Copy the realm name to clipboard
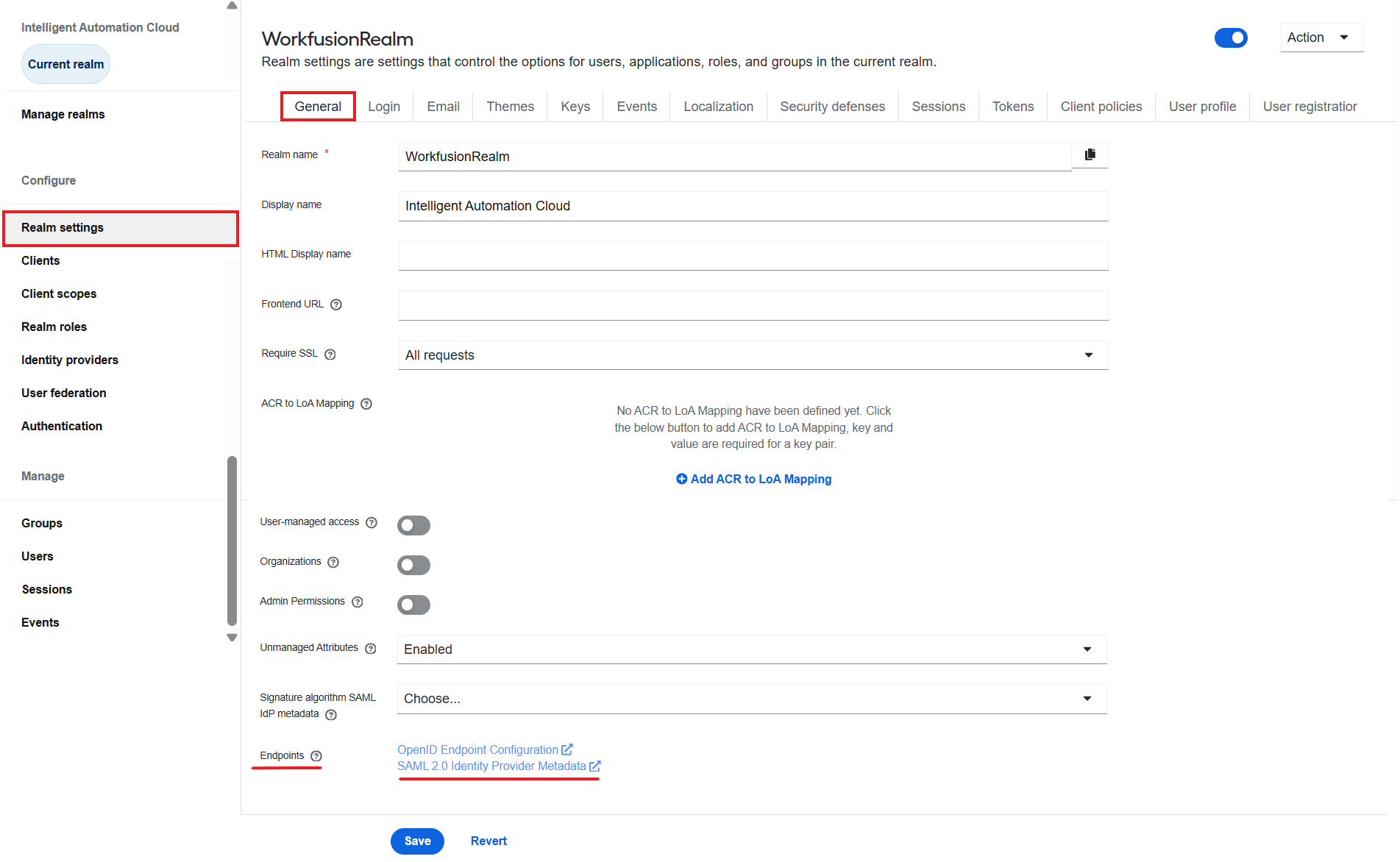 click(x=1090, y=154)
